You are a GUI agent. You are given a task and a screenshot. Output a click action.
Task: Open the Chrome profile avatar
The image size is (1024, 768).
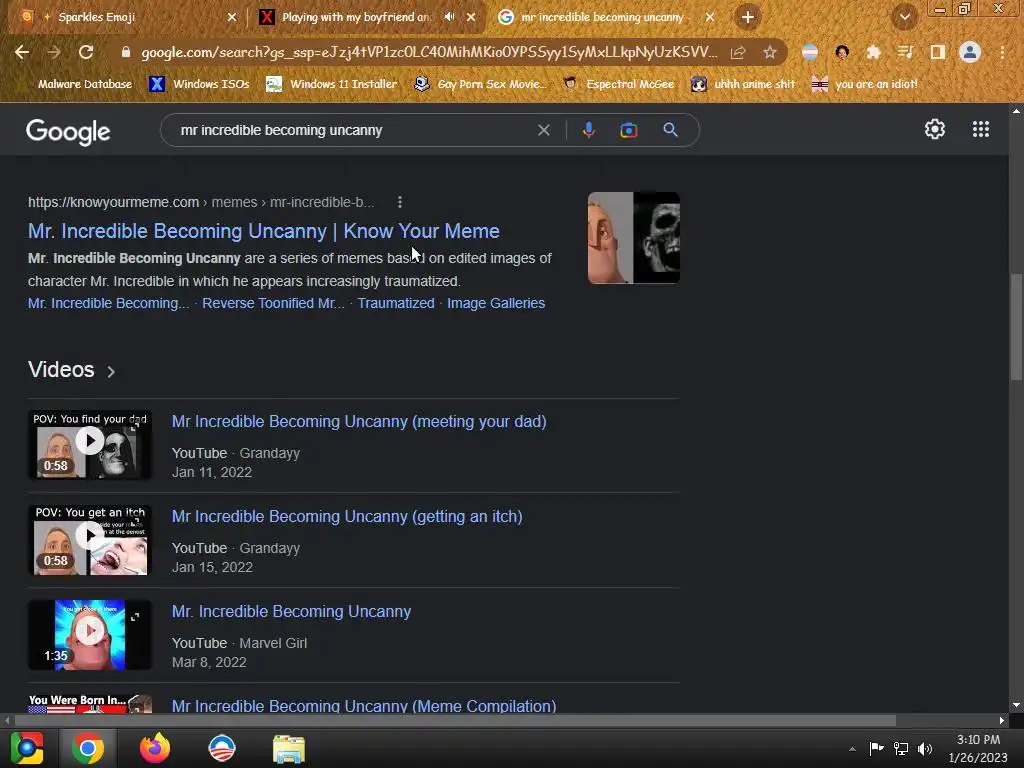click(x=970, y=52)
